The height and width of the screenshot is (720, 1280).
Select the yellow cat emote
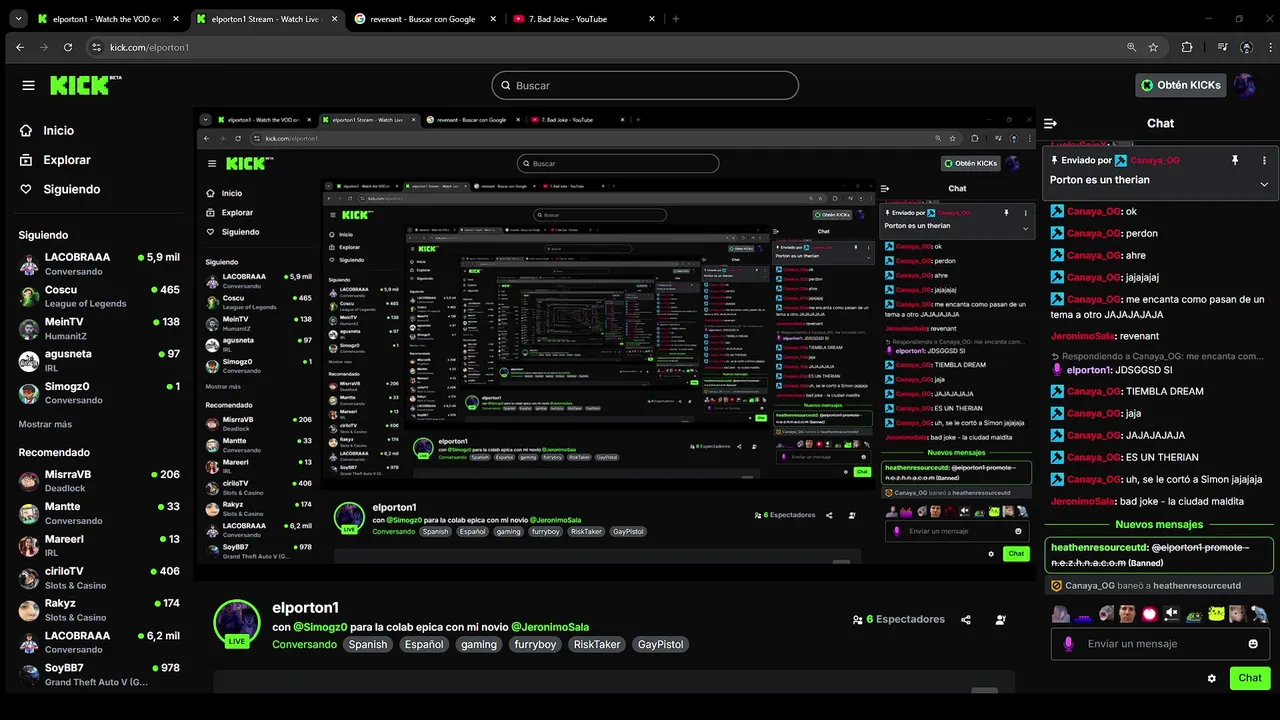1216,613
